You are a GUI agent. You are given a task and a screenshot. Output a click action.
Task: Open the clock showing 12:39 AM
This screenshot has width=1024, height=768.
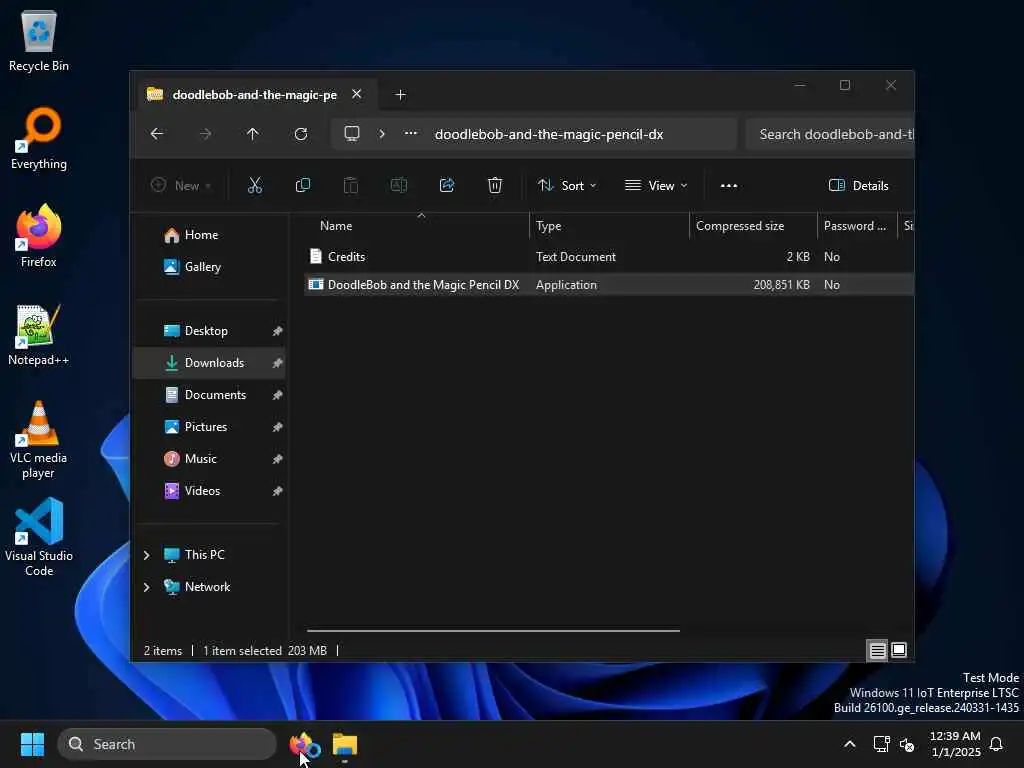tap(955, 744)
